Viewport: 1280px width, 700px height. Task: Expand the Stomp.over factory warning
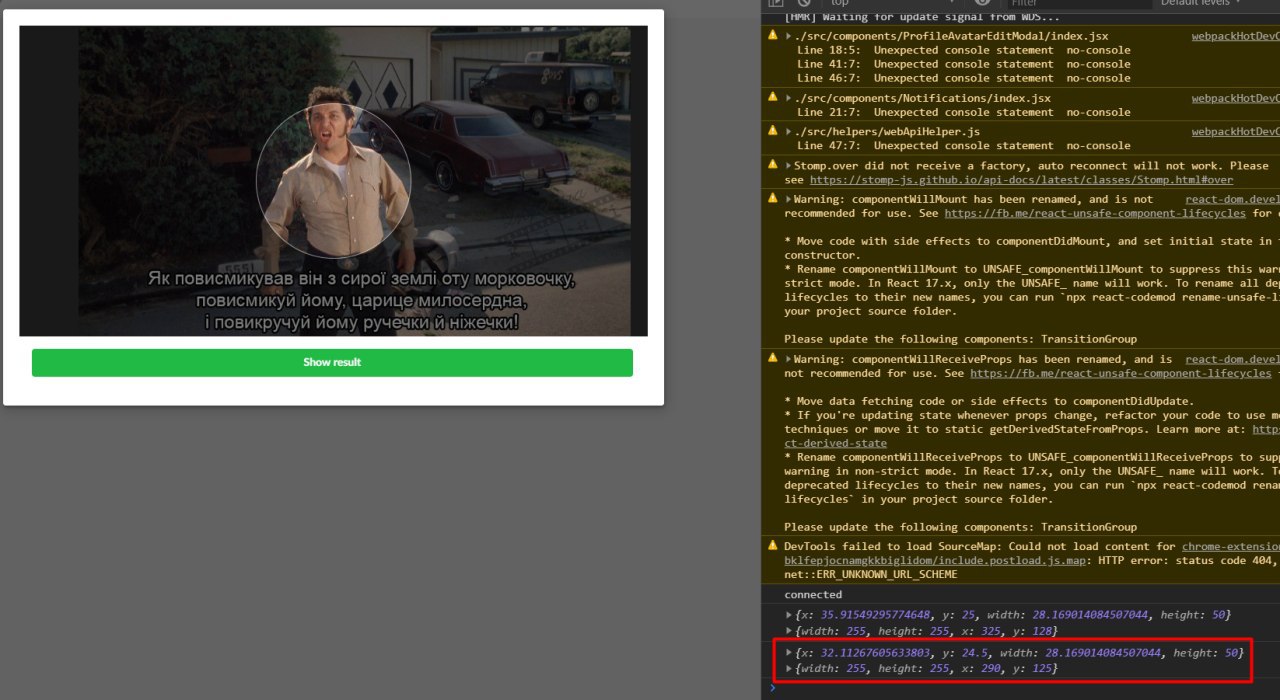point(790,166)
